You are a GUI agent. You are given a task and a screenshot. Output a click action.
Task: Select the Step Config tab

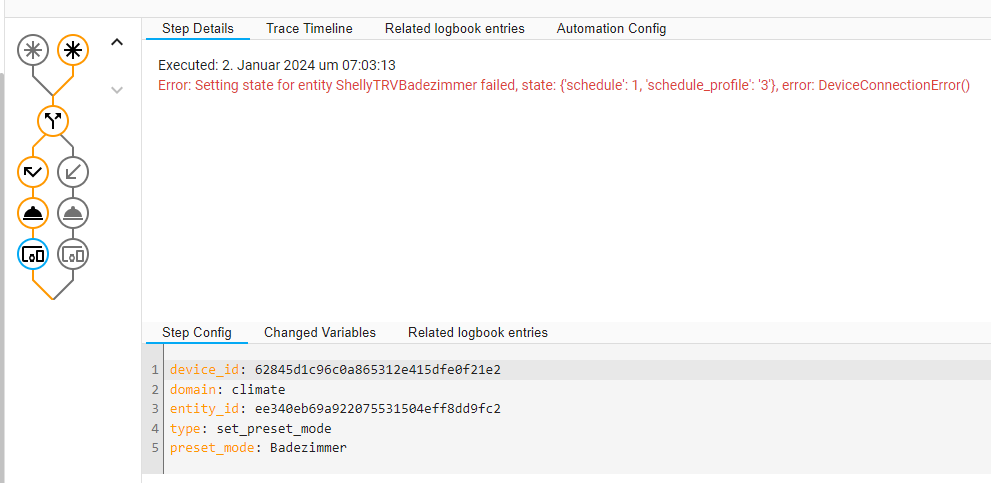coord(196,332)
